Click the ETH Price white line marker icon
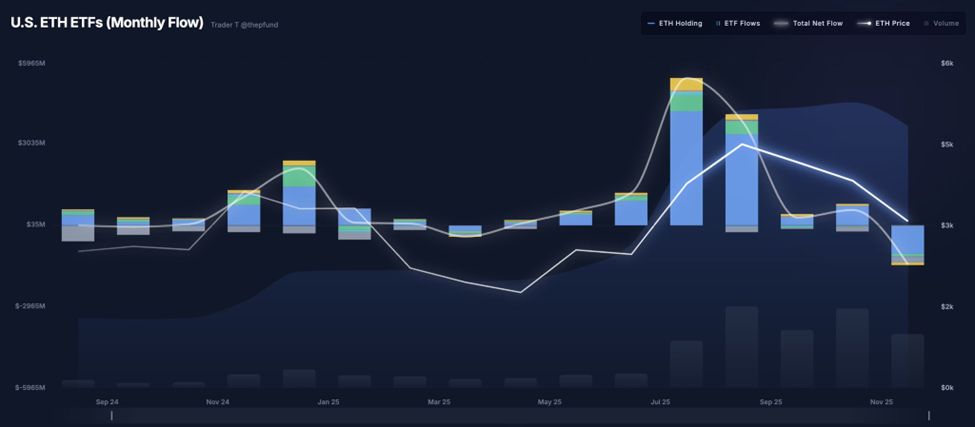 (864, 24)
